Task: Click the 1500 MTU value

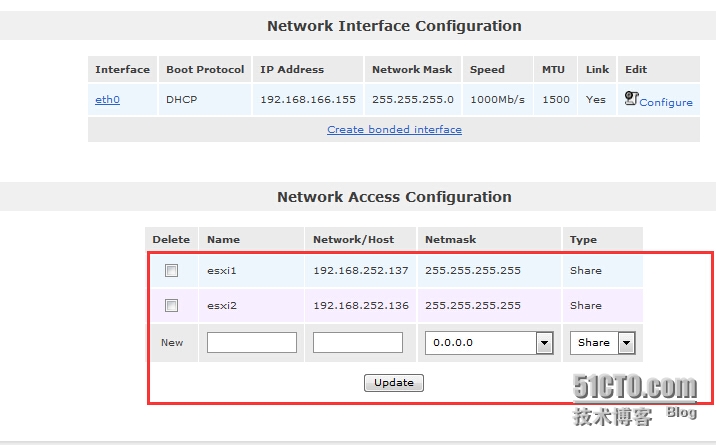Action: [x=556, y=99]
